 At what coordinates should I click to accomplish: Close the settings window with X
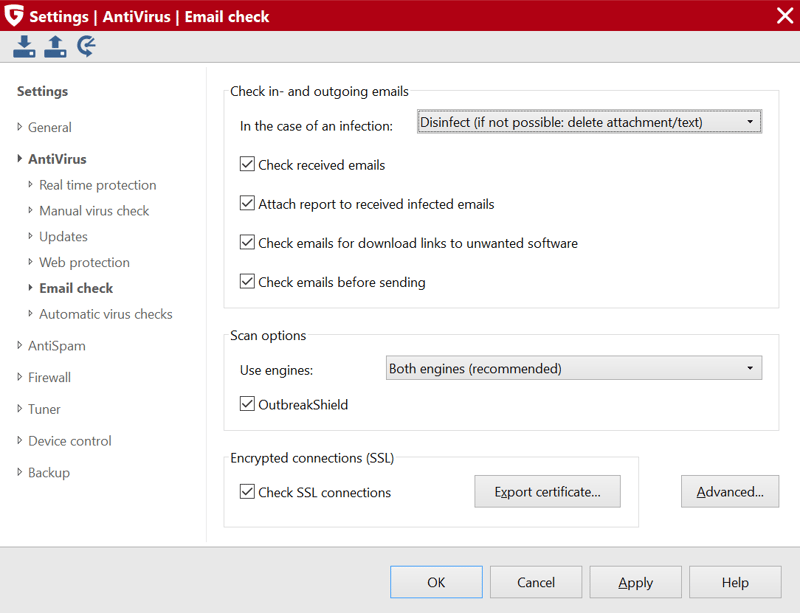(785, 16)
